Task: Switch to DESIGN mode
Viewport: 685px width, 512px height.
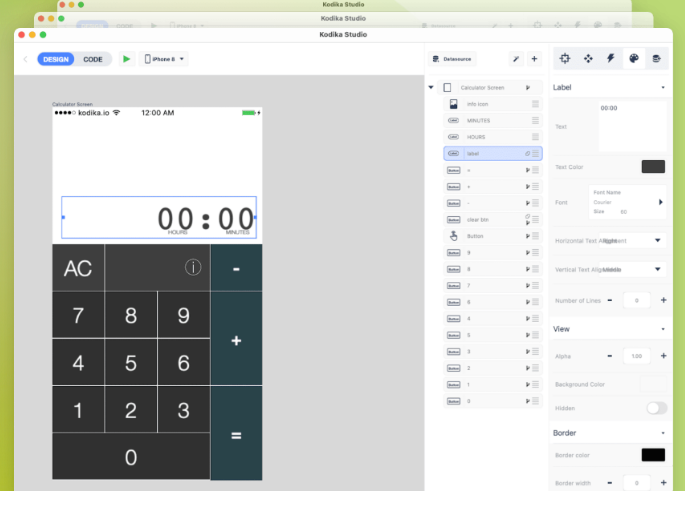Action: tap(56, 59)
